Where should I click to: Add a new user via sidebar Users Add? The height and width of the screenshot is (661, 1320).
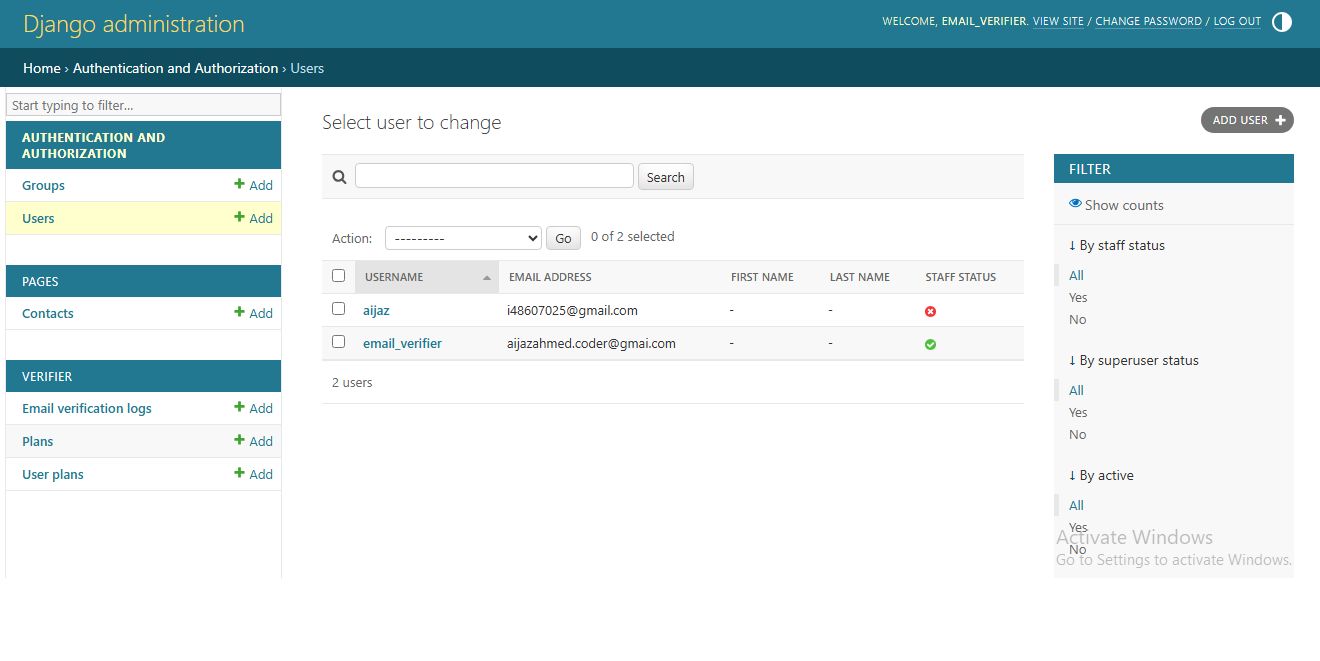(253, 218)
